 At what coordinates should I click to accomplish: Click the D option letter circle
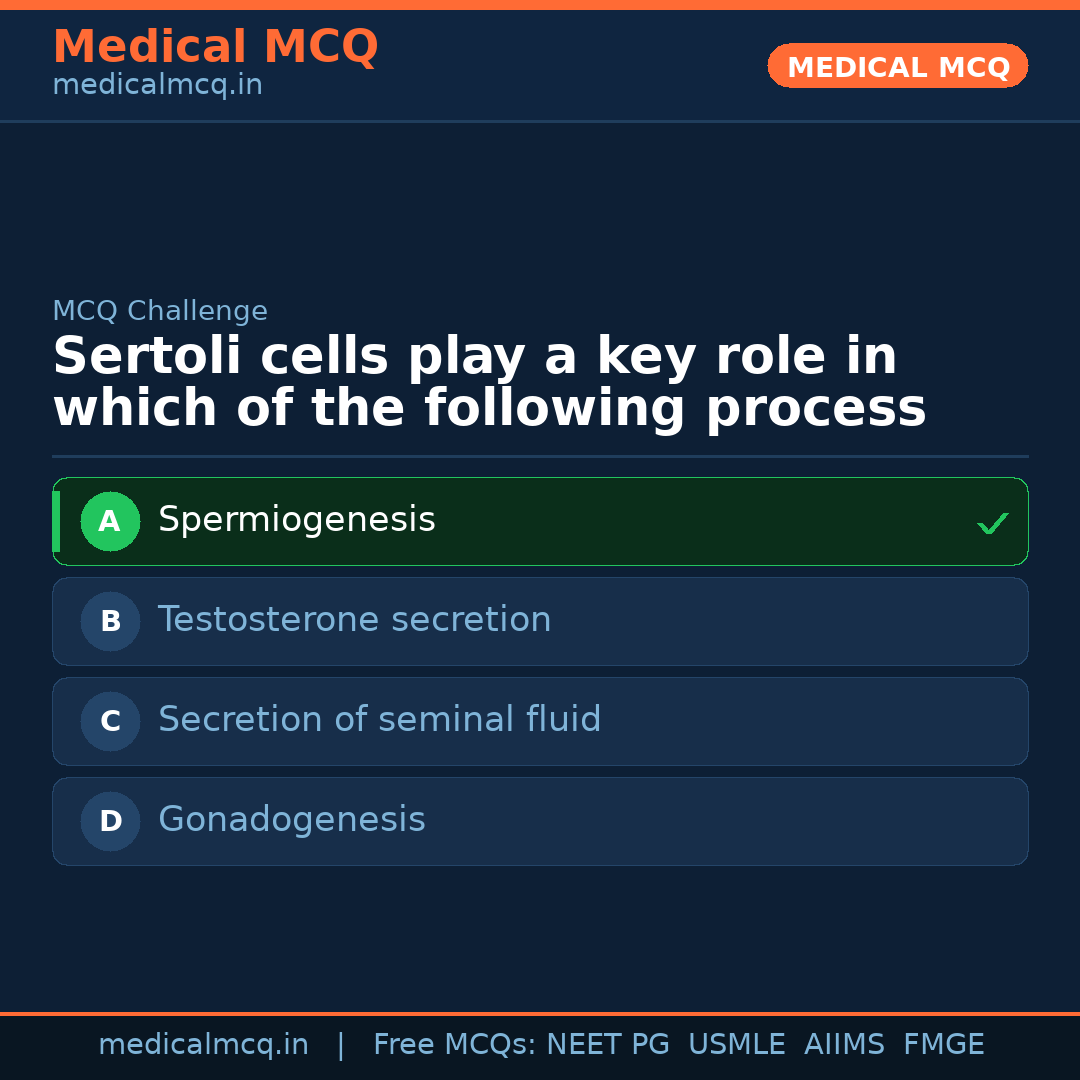pos(110,821)
